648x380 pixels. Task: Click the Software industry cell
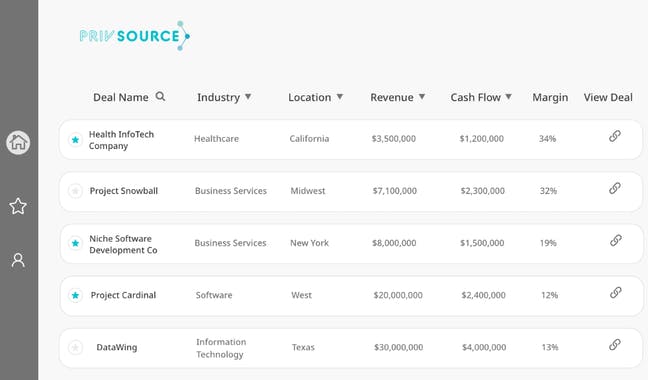tap(214, 295)
